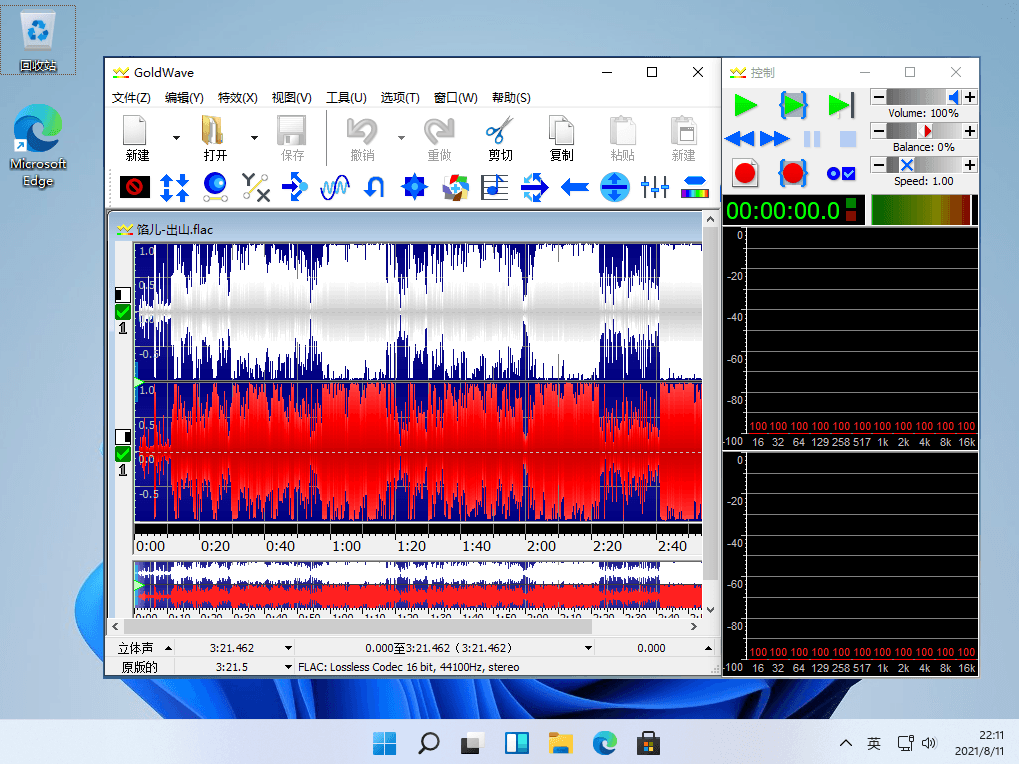1019x764 pixels.
Task: Click the fast forward button
Action: [775, 138]
